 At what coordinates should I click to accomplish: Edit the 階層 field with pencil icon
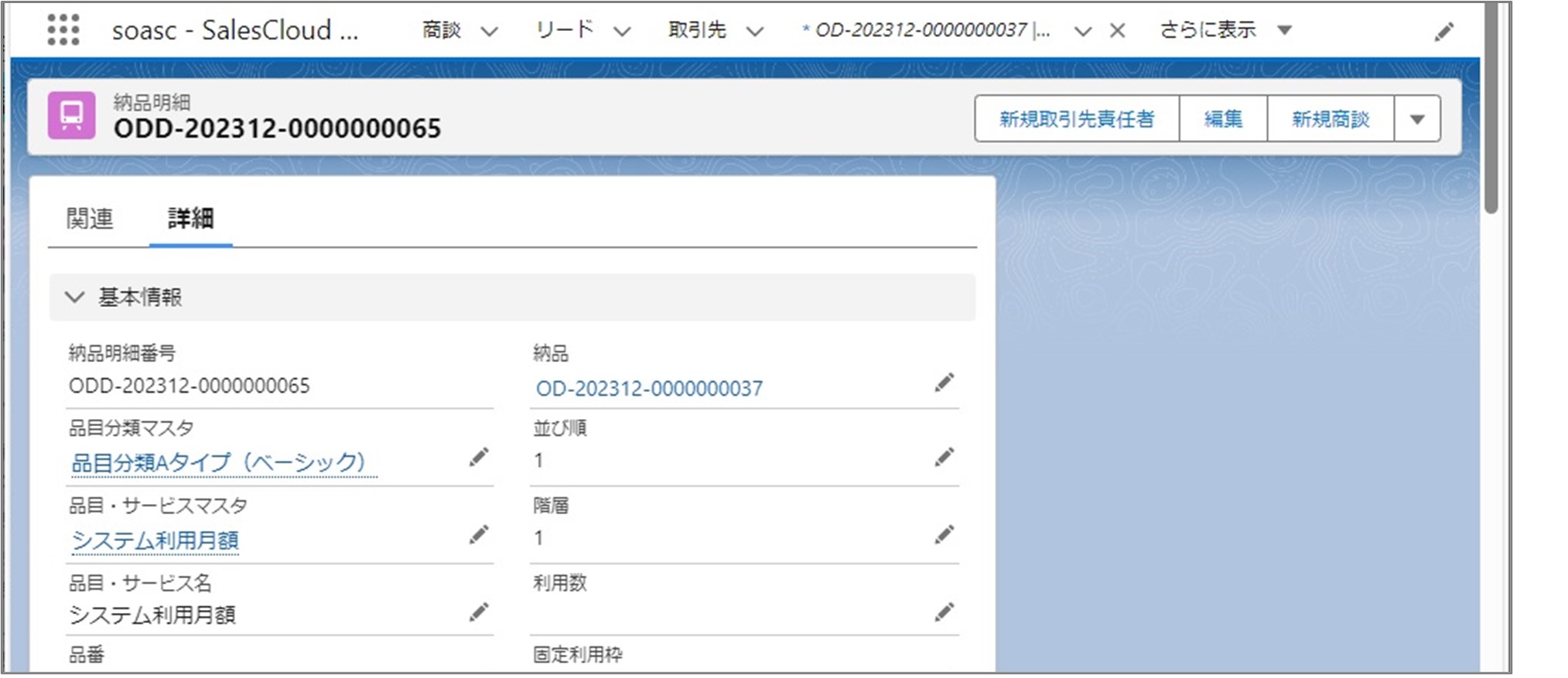944,534
